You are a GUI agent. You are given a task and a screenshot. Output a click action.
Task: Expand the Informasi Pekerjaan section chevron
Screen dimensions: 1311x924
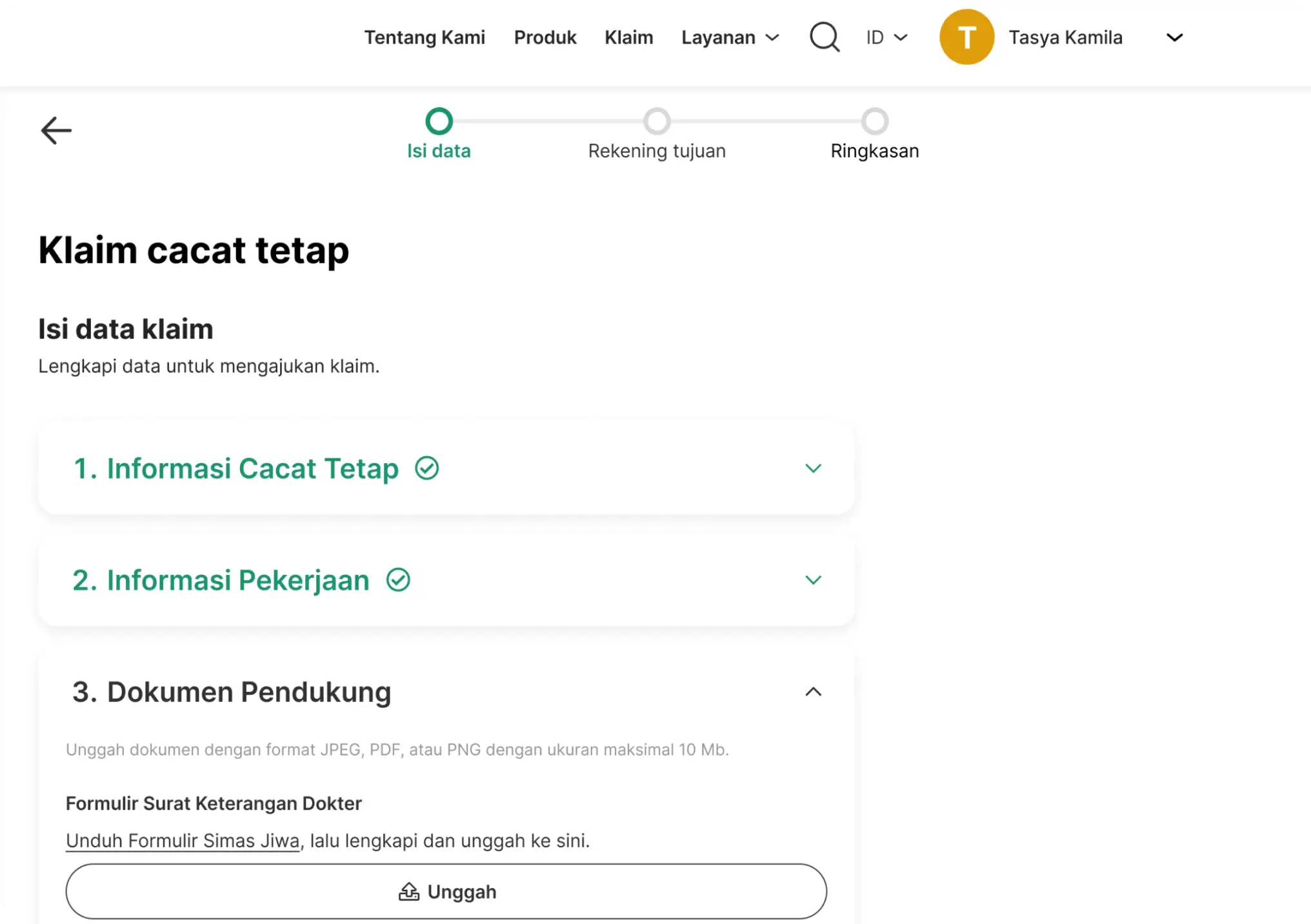pyautogui.click(x=813, y=580)
